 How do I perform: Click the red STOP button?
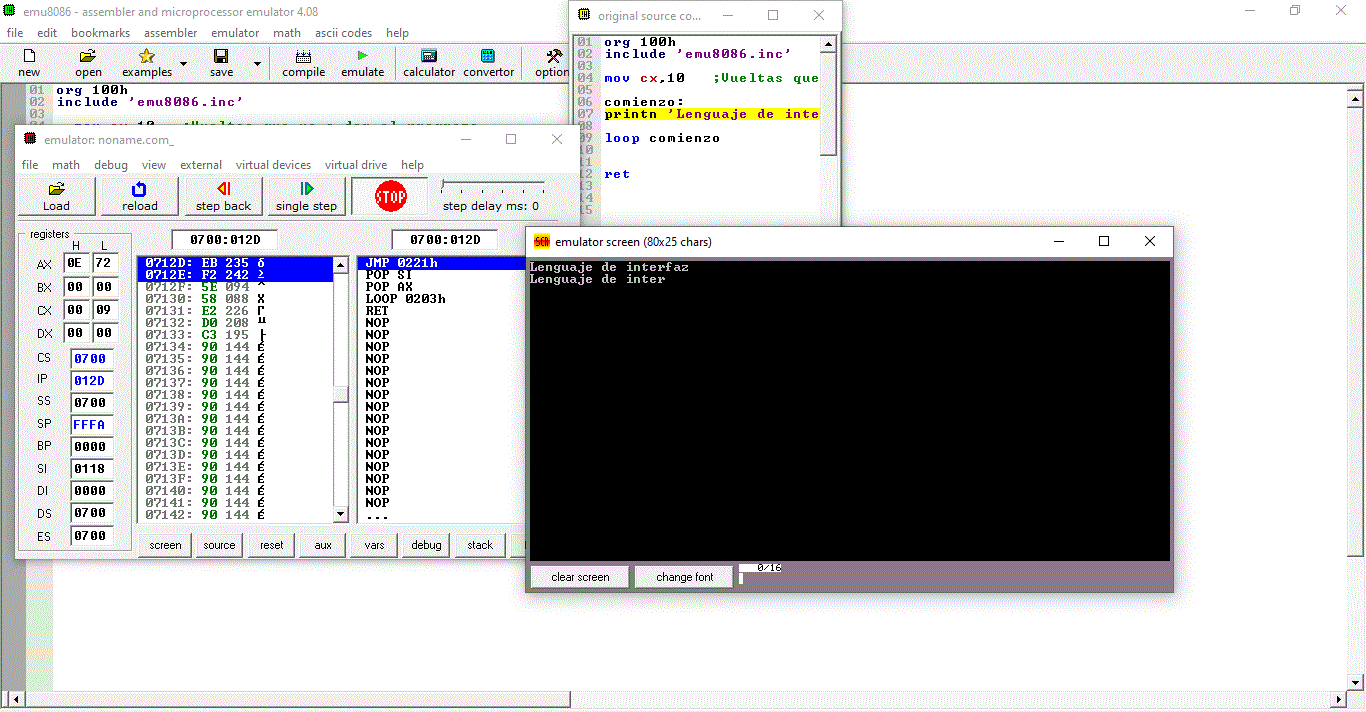390,196
